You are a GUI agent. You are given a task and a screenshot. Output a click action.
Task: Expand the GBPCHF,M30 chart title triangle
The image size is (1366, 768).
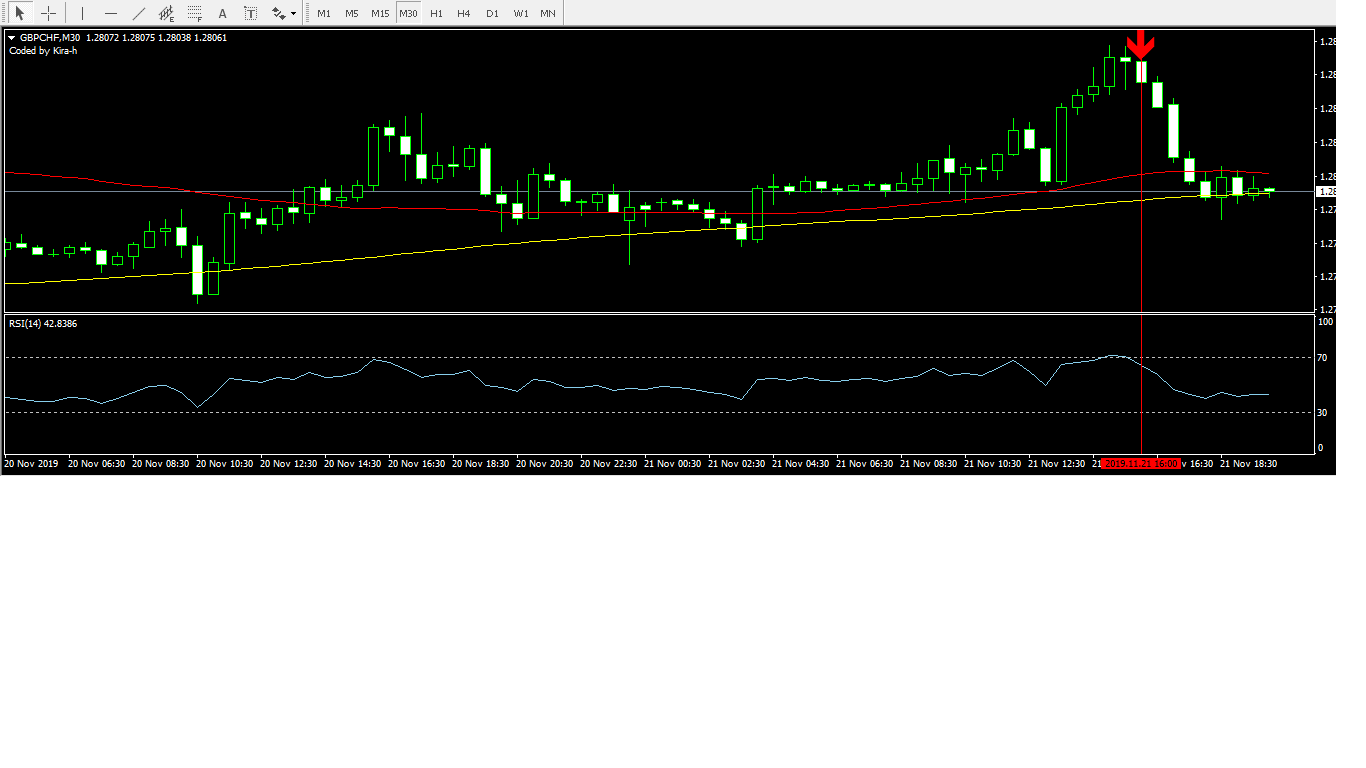12,38
